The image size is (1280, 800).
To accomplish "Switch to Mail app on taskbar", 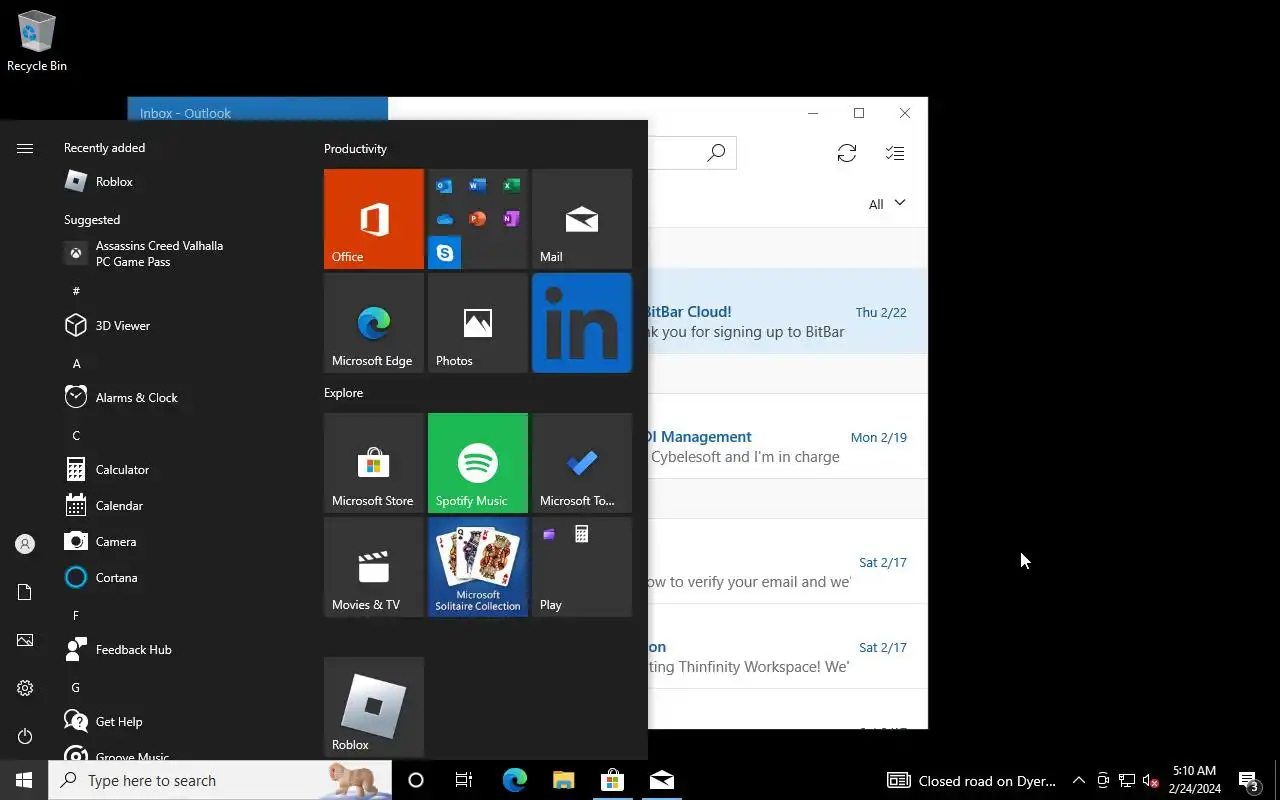I will tap(661, 780).
